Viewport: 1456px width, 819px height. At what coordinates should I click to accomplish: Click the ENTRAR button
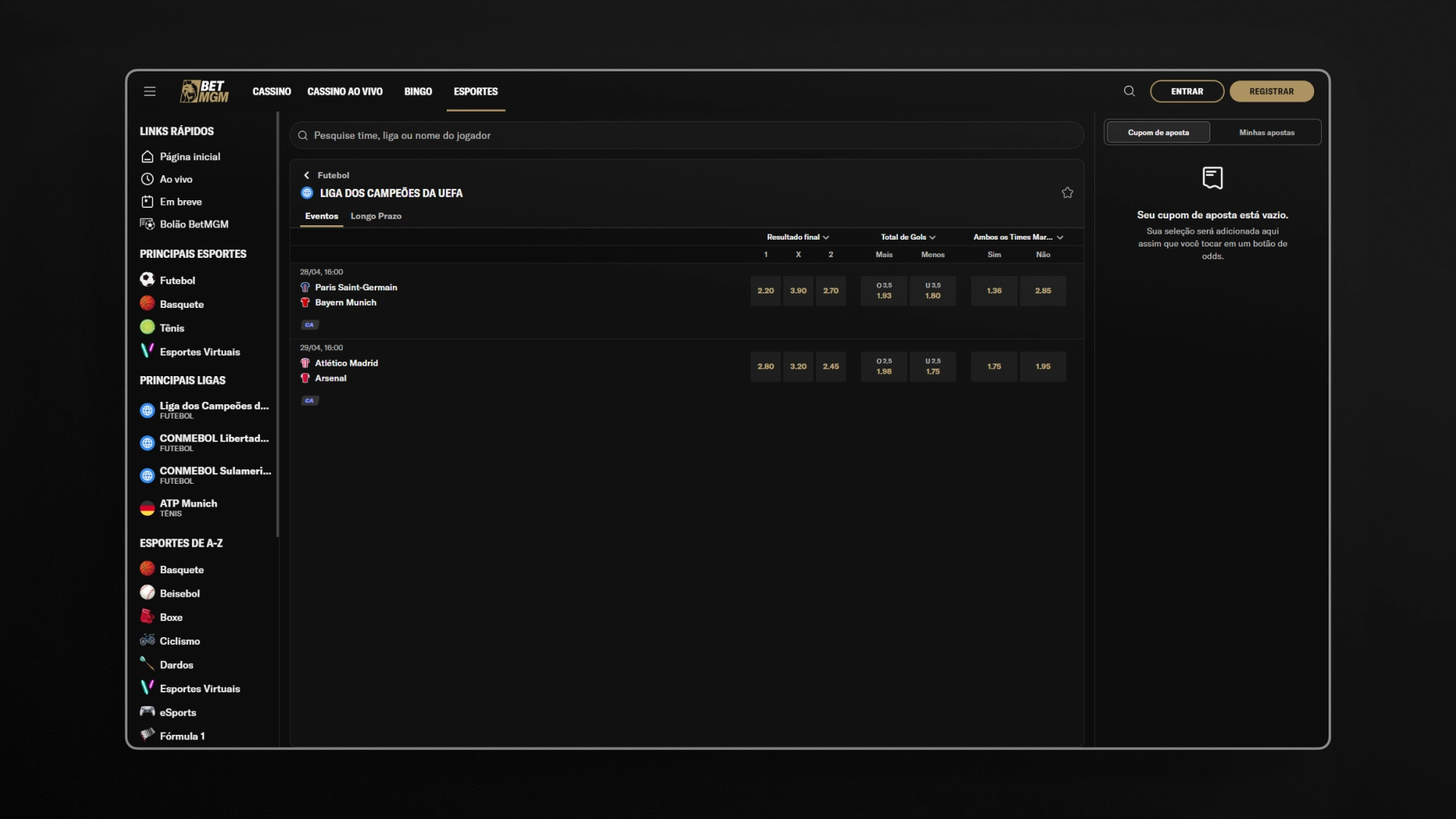[1187, 91]
